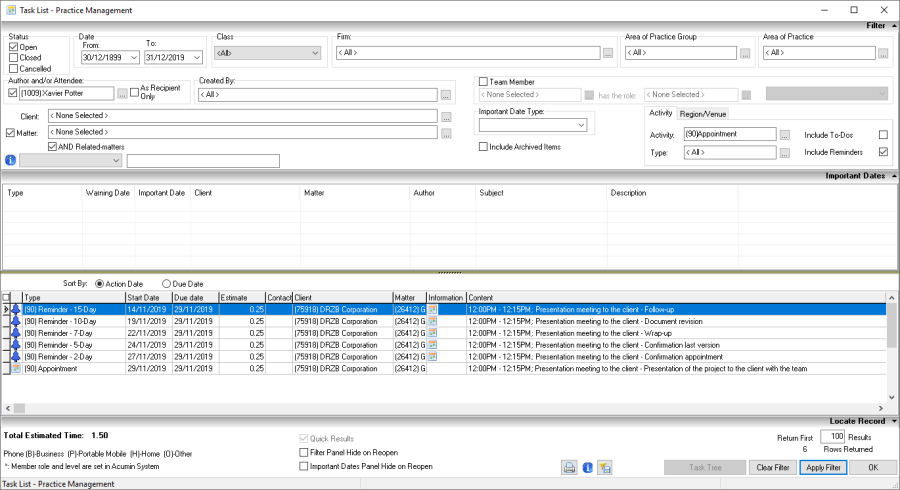Viewport: 900px width, 490px height.
Task: Enable Filter Panel Hide on Reopen
Action: coord(304,453)
